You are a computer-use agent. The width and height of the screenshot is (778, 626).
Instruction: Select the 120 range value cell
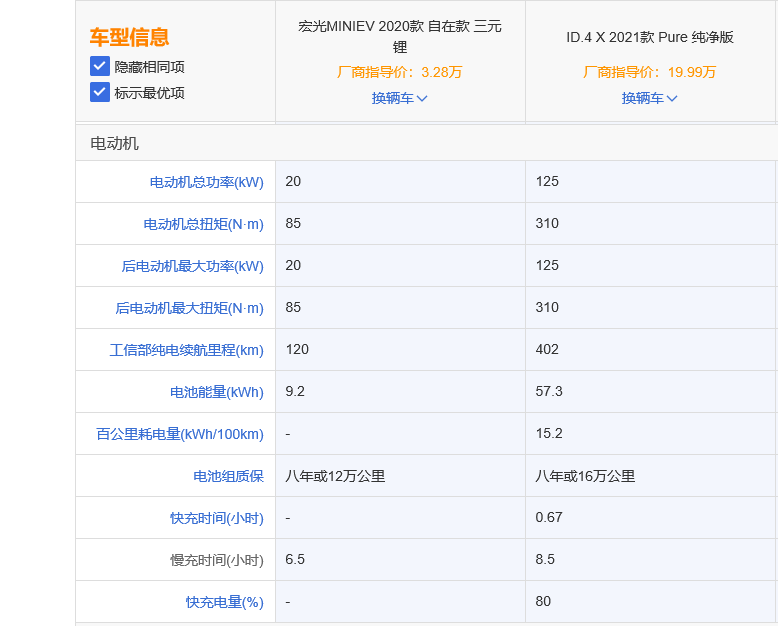click(400, 350)
